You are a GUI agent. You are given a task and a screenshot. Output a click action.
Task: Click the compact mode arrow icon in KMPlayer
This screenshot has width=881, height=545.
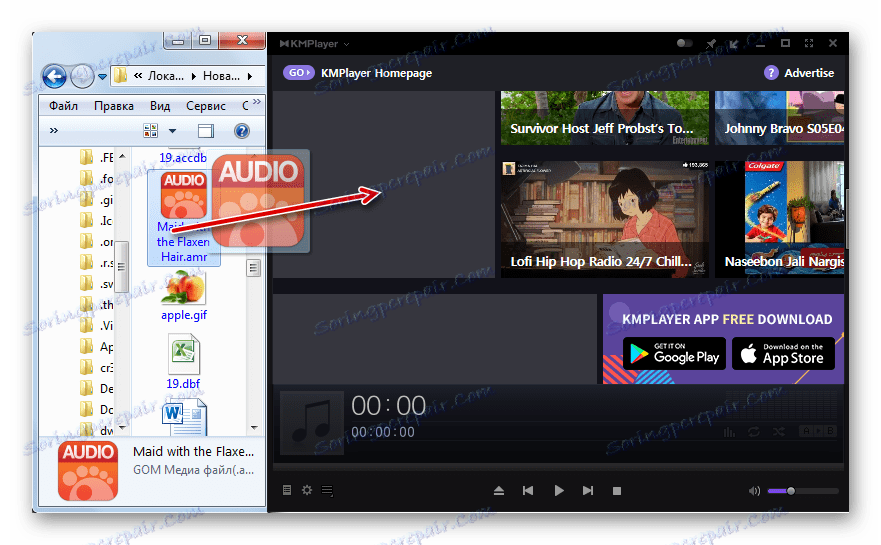pyautogui.click(x=734, y=43)
